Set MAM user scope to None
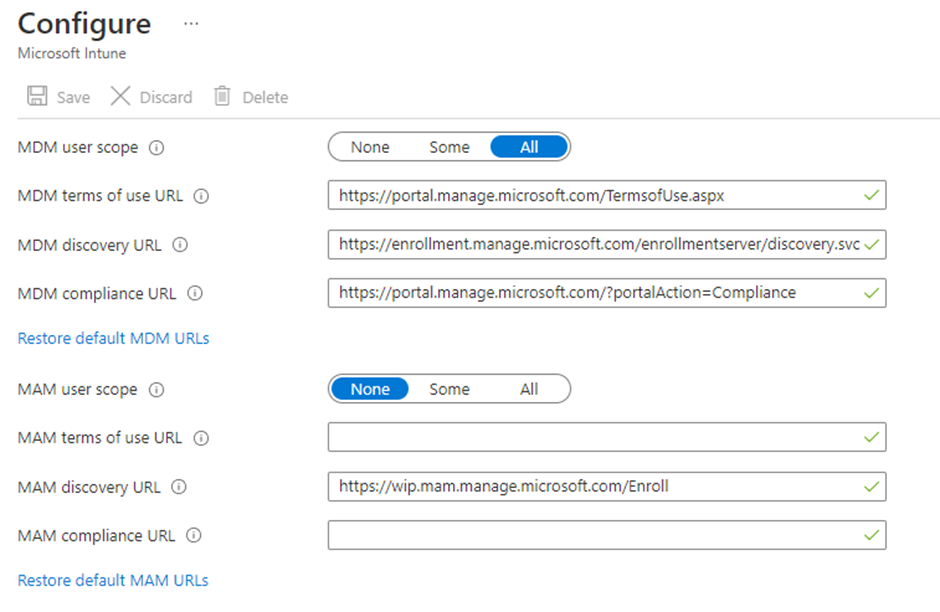The image size is (940, 612). tap(370, 389)
